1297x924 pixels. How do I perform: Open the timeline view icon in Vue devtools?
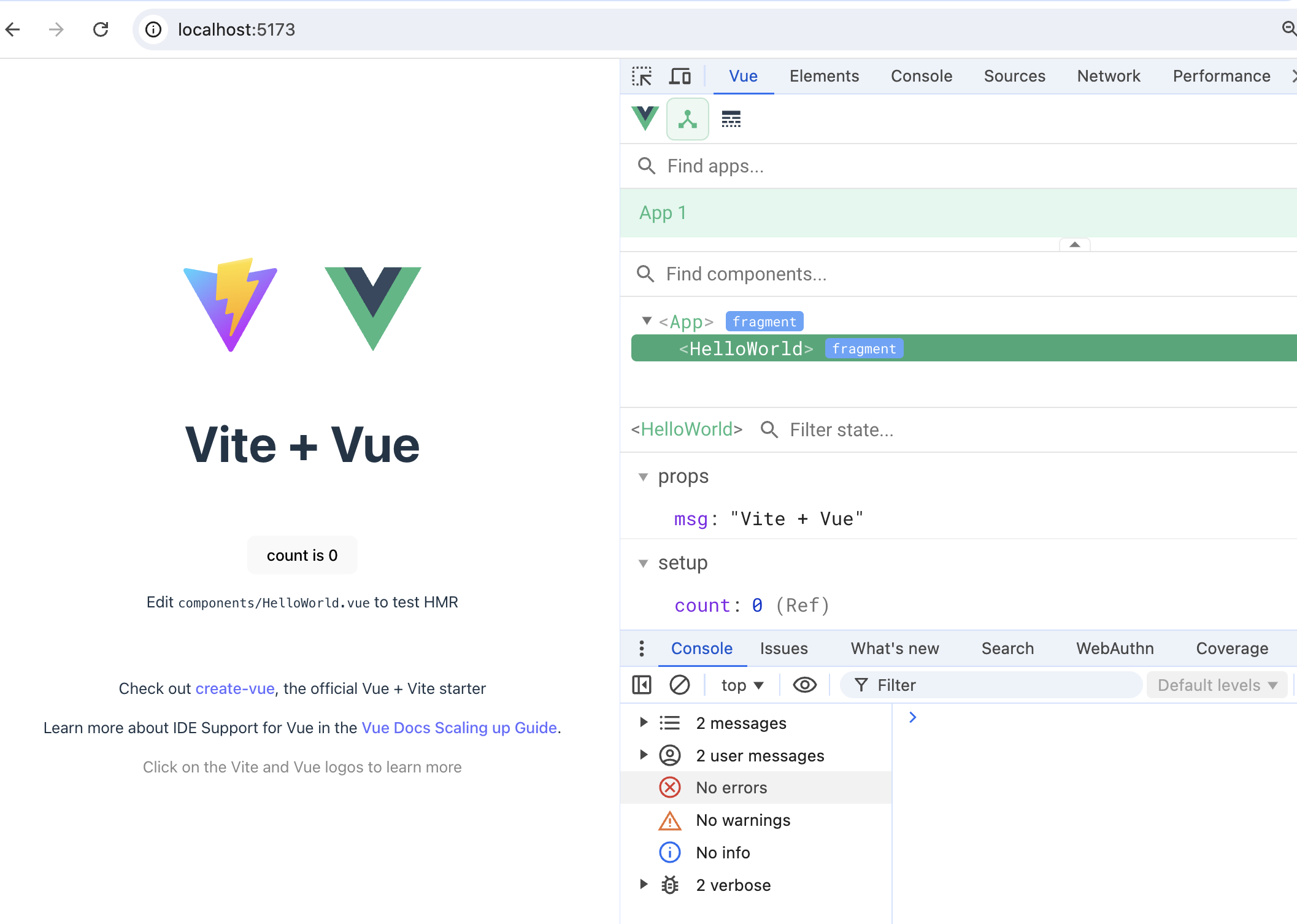731,118
